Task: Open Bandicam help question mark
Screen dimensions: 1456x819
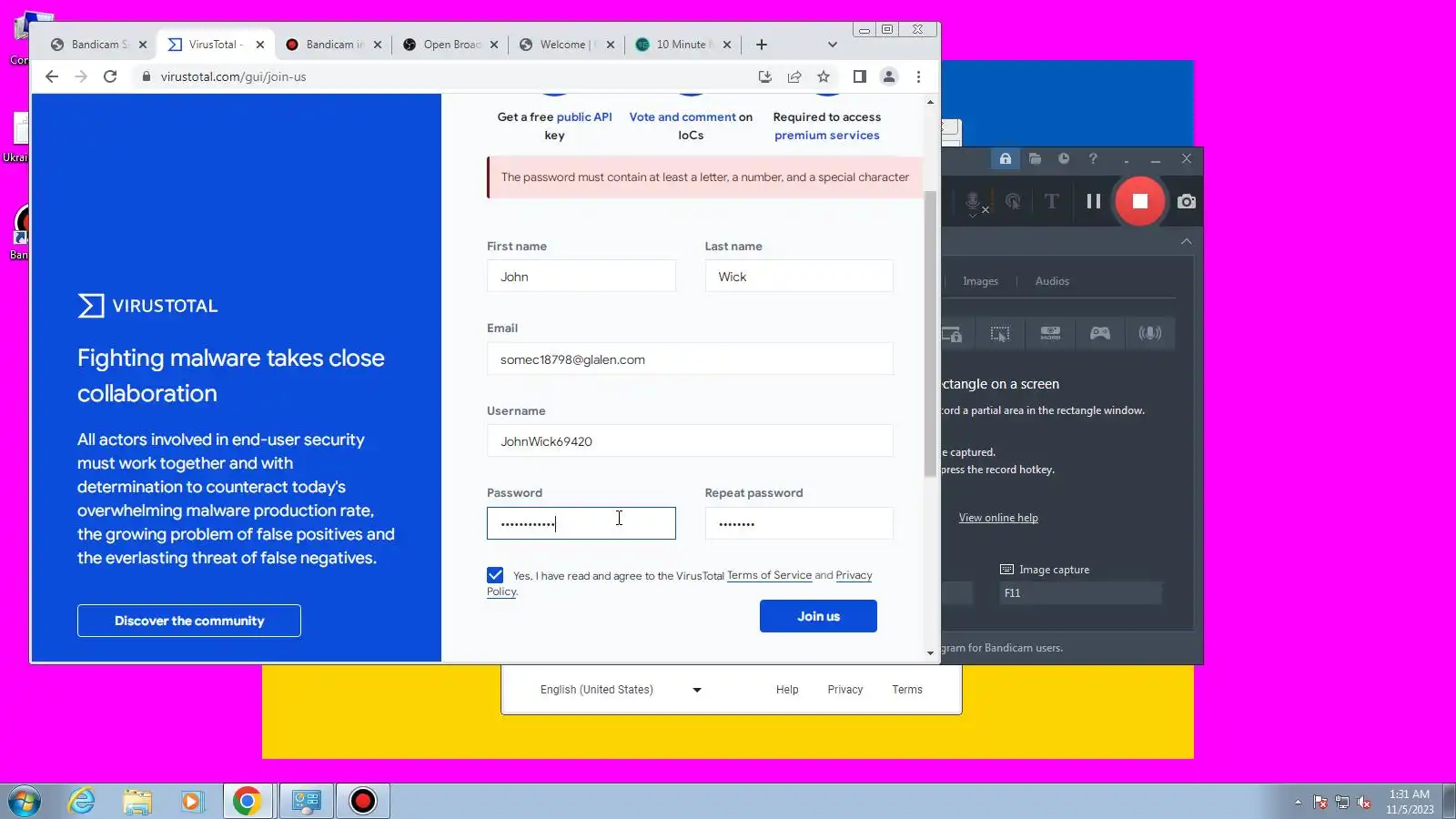Action: [1093, 158]
